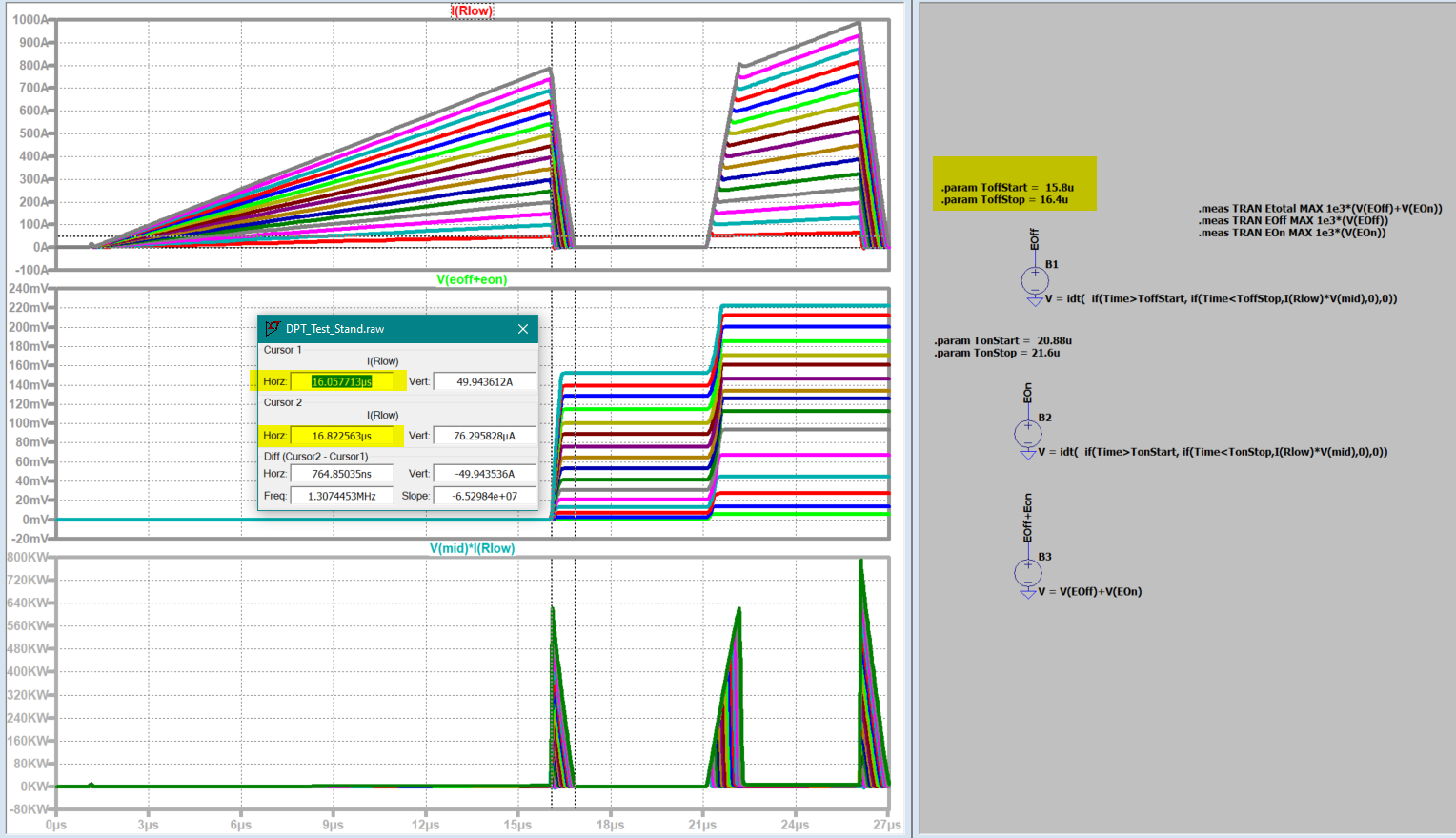Click the DPT_Test_Stand.raw dialog title bar
This screenshot has height=838, width=1456.
tap(397, 329)
